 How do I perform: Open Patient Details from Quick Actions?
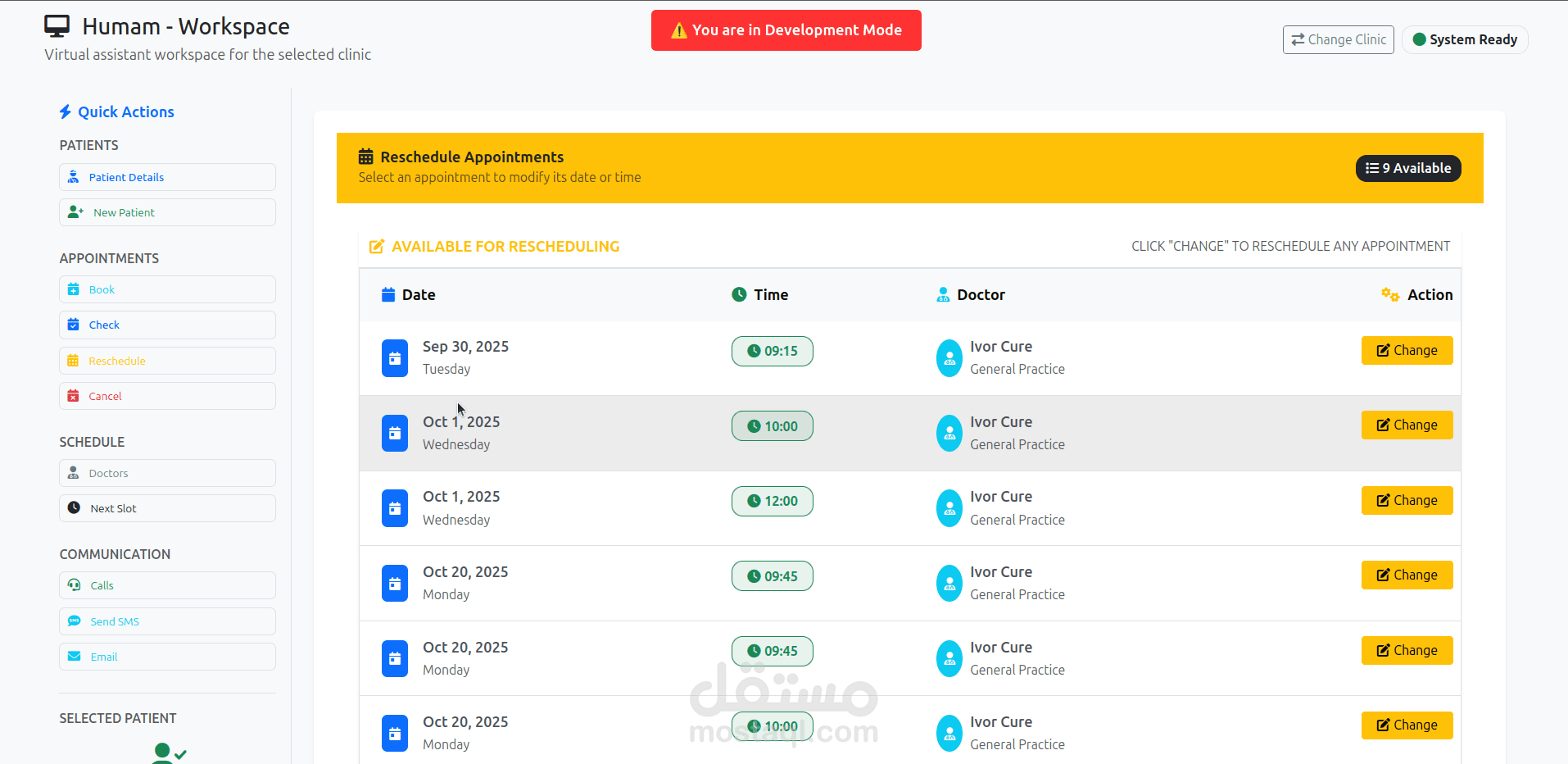point(167,177)
